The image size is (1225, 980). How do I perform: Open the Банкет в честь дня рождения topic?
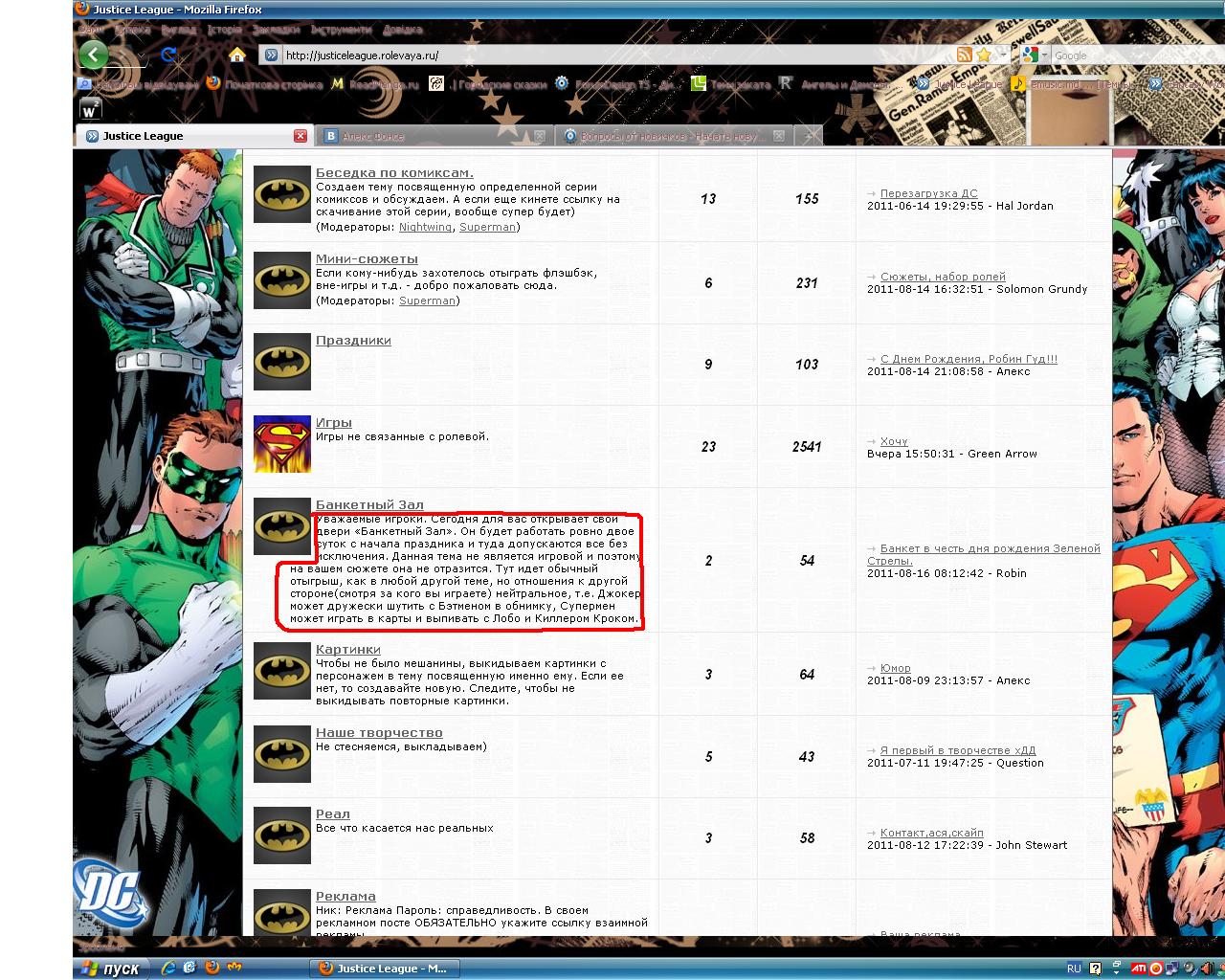[984, 555]
